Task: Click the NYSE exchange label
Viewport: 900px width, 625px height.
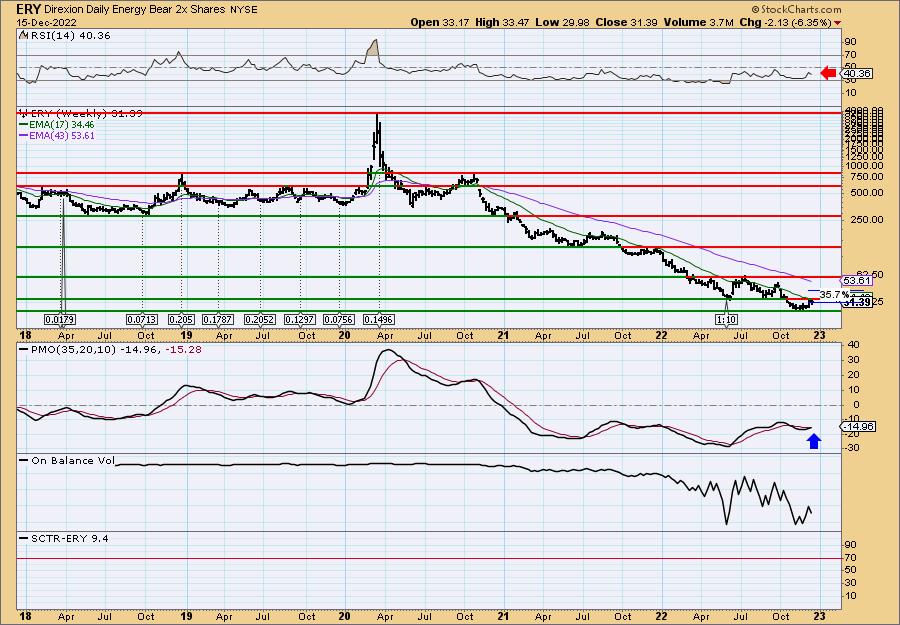Action: coord(242,10)
